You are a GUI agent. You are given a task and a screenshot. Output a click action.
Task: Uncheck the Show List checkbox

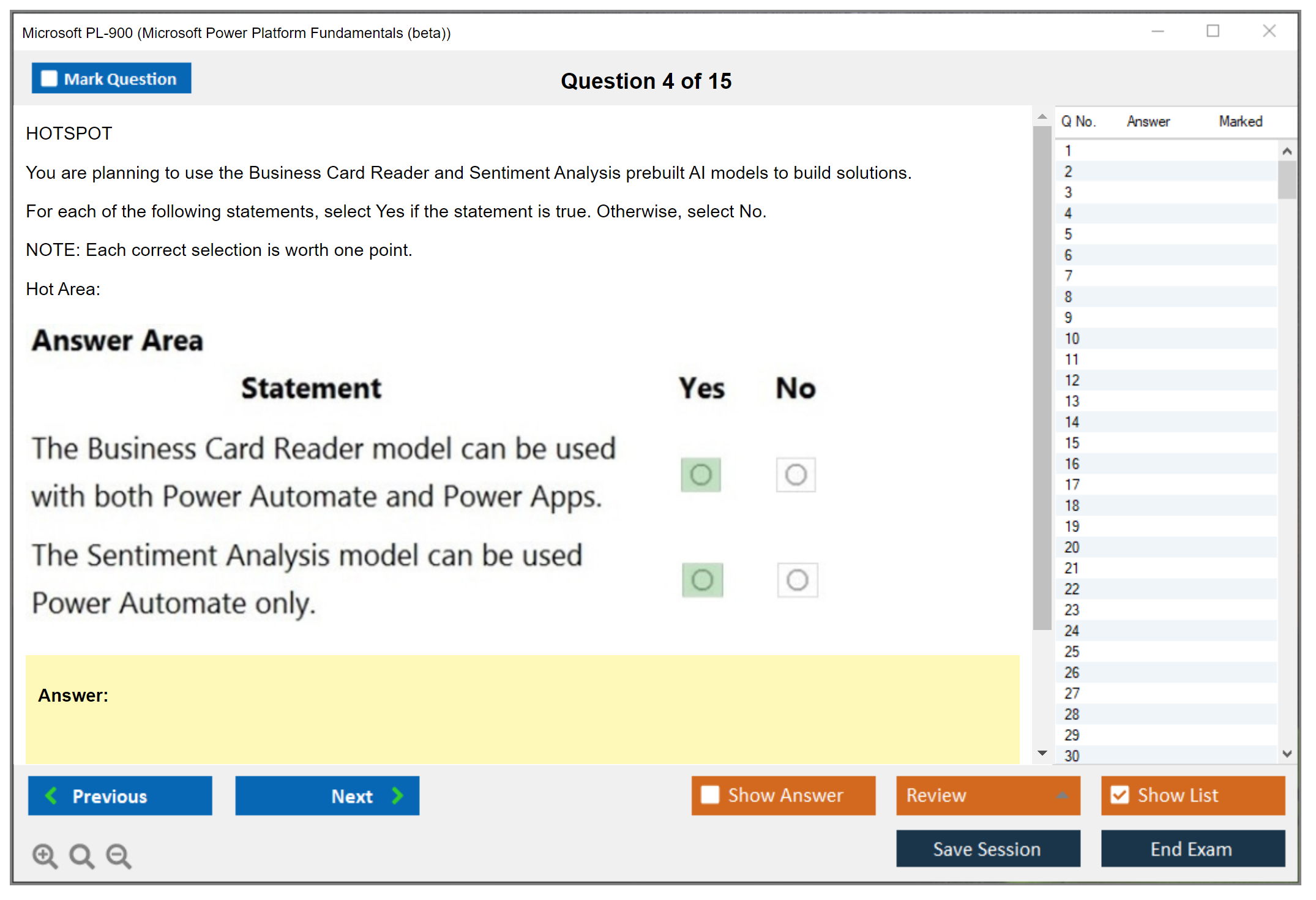tap(1120, 795)
